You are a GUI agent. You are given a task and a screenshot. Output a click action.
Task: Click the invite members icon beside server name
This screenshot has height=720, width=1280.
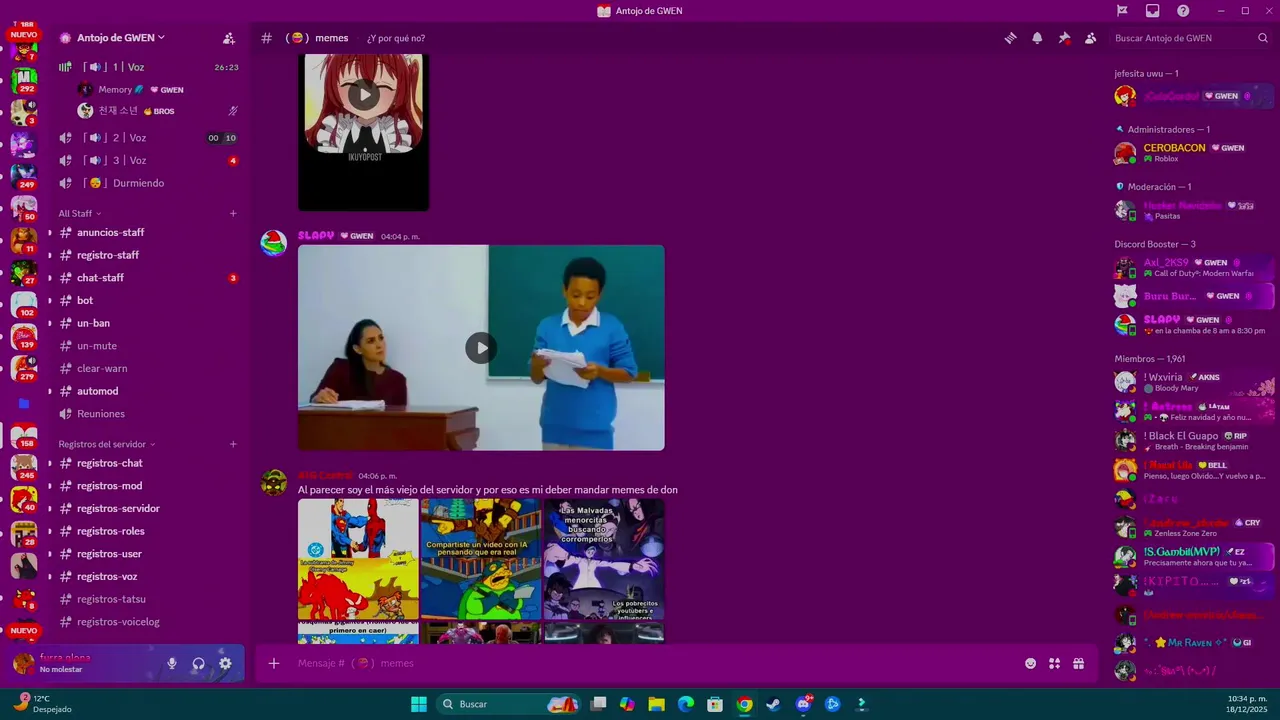[x=229, y=38]
